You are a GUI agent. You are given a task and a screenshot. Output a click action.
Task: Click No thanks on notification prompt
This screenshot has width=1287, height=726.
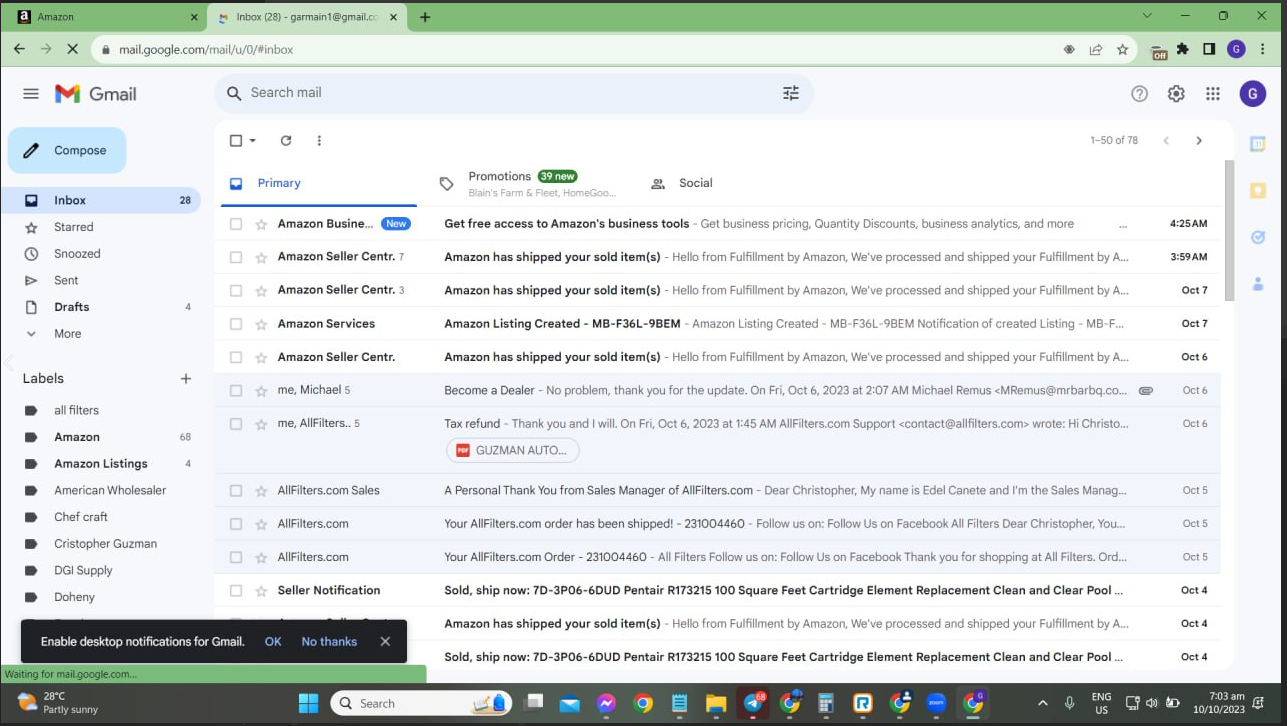click(329, 641)
